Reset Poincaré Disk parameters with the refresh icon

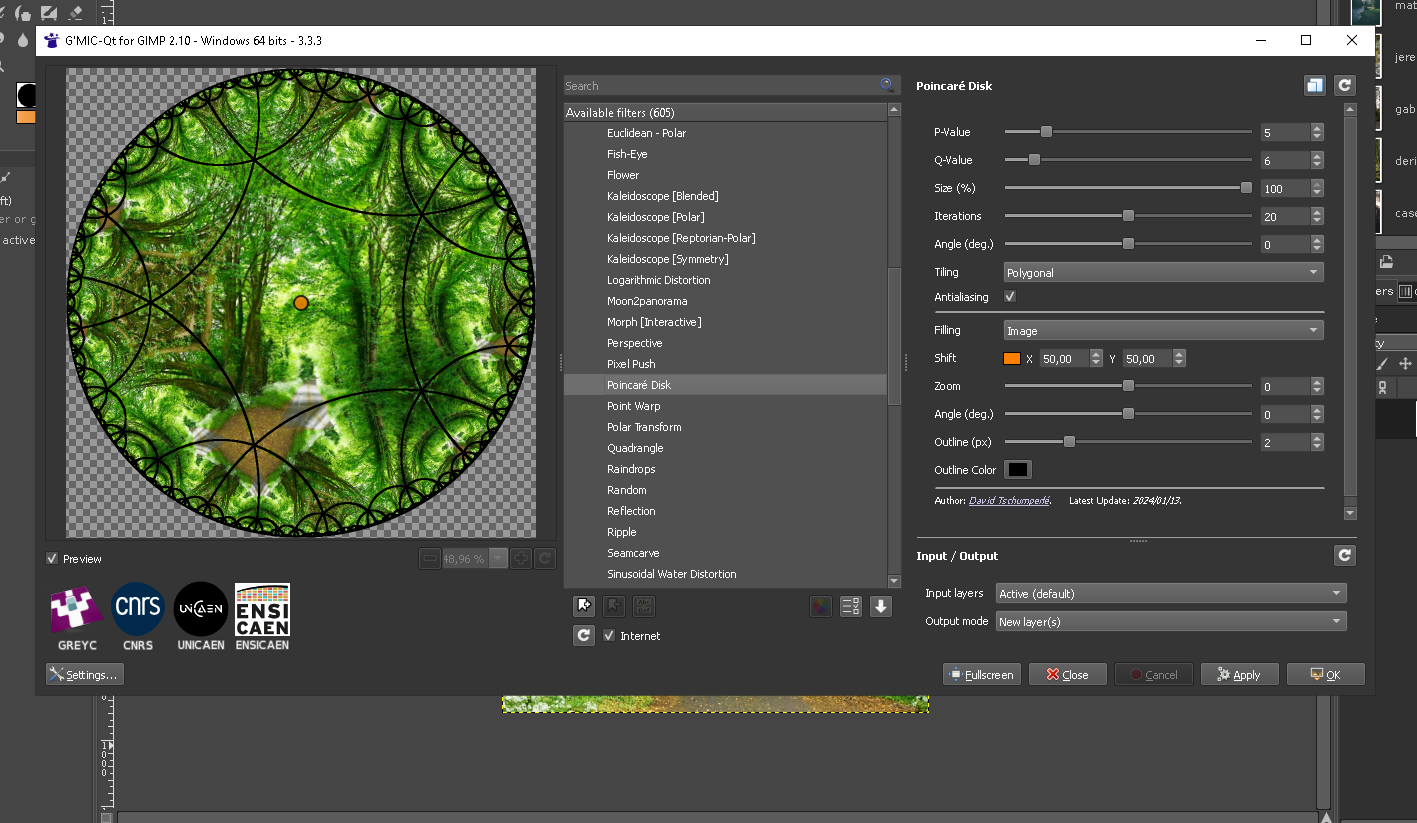tap(1345, 86)
